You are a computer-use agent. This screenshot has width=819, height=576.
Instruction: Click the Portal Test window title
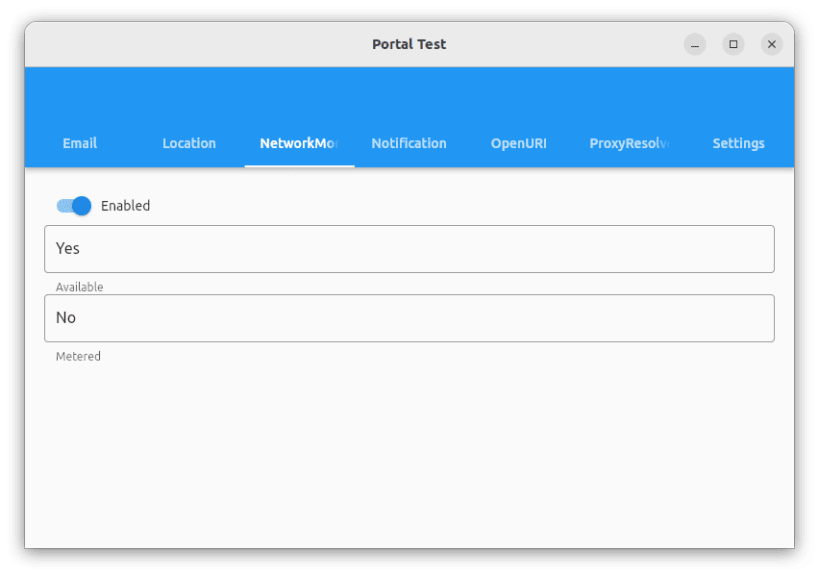tap(409, 44)
